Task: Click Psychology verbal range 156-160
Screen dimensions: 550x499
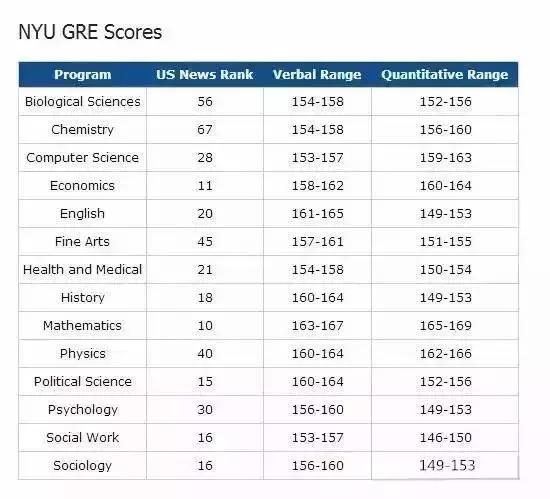Action: pyautogui.click(x=317, y=410)
